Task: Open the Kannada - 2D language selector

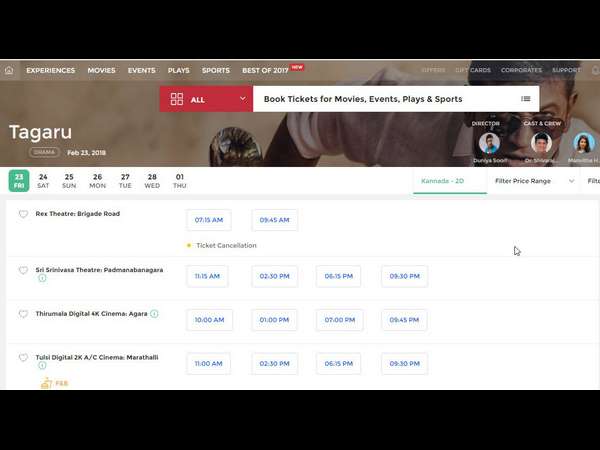Action: click(x=449, y=181)
